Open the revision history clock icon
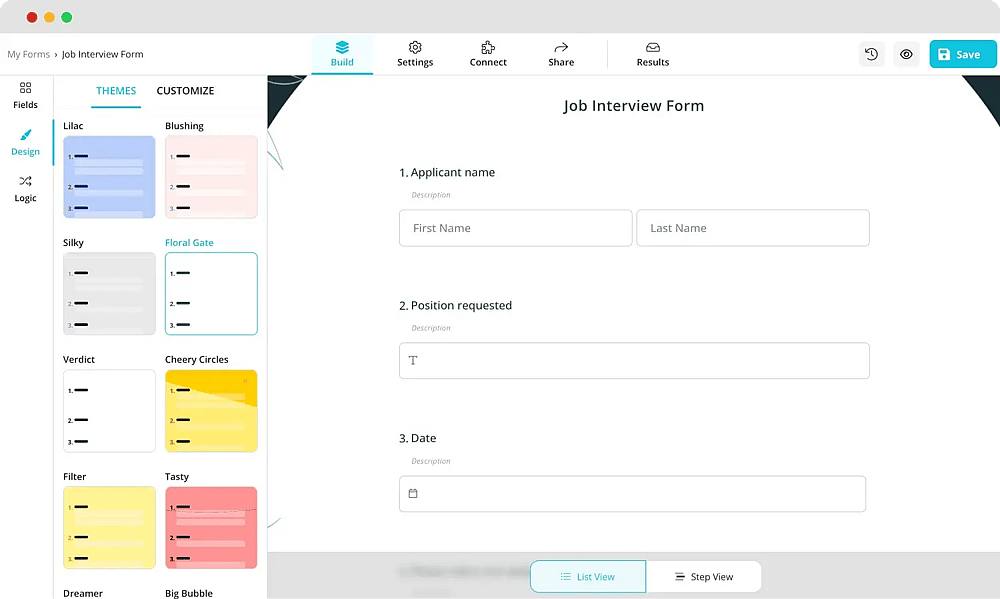 coord(872,54)
